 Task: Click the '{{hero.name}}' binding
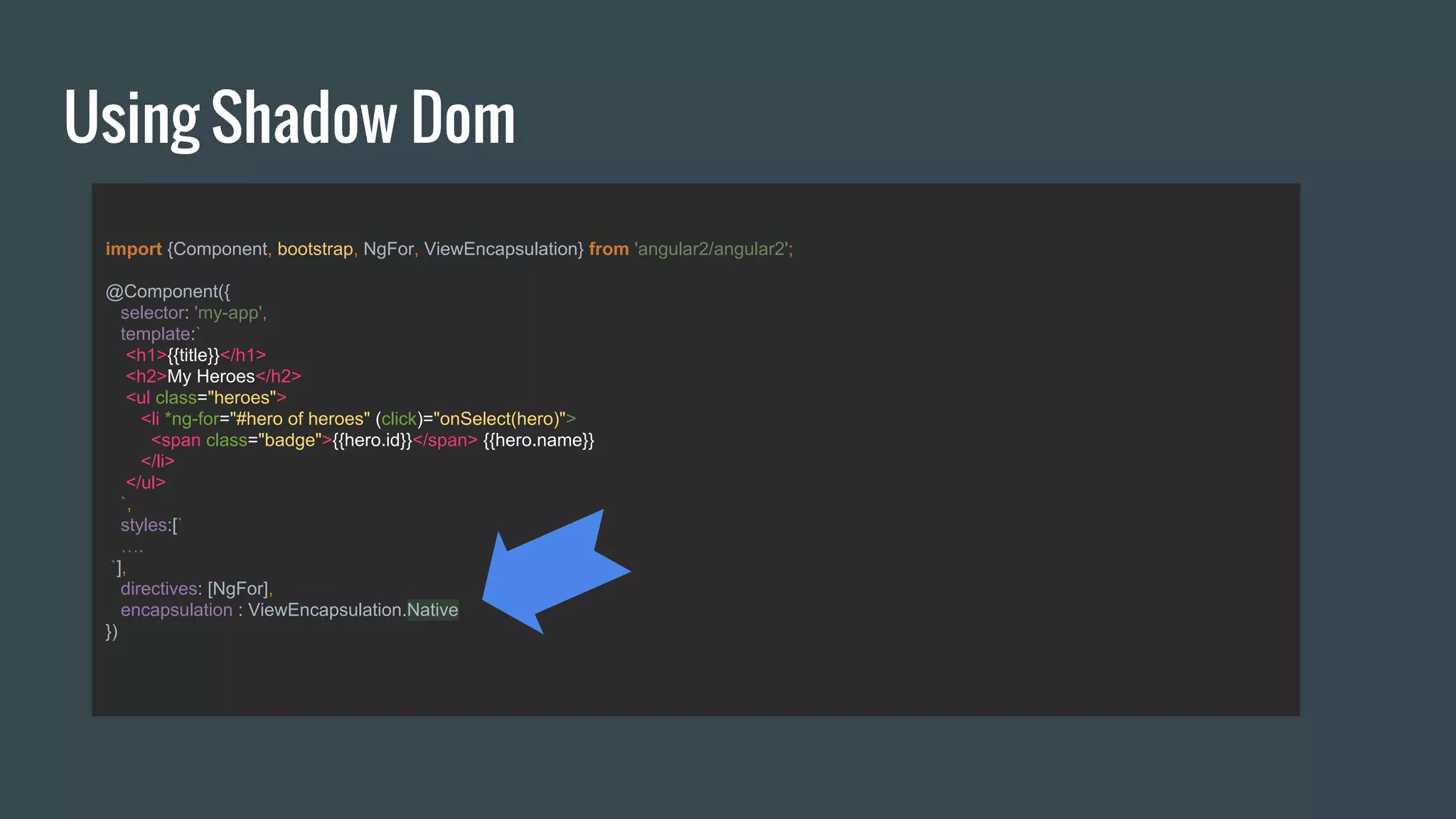539,440
